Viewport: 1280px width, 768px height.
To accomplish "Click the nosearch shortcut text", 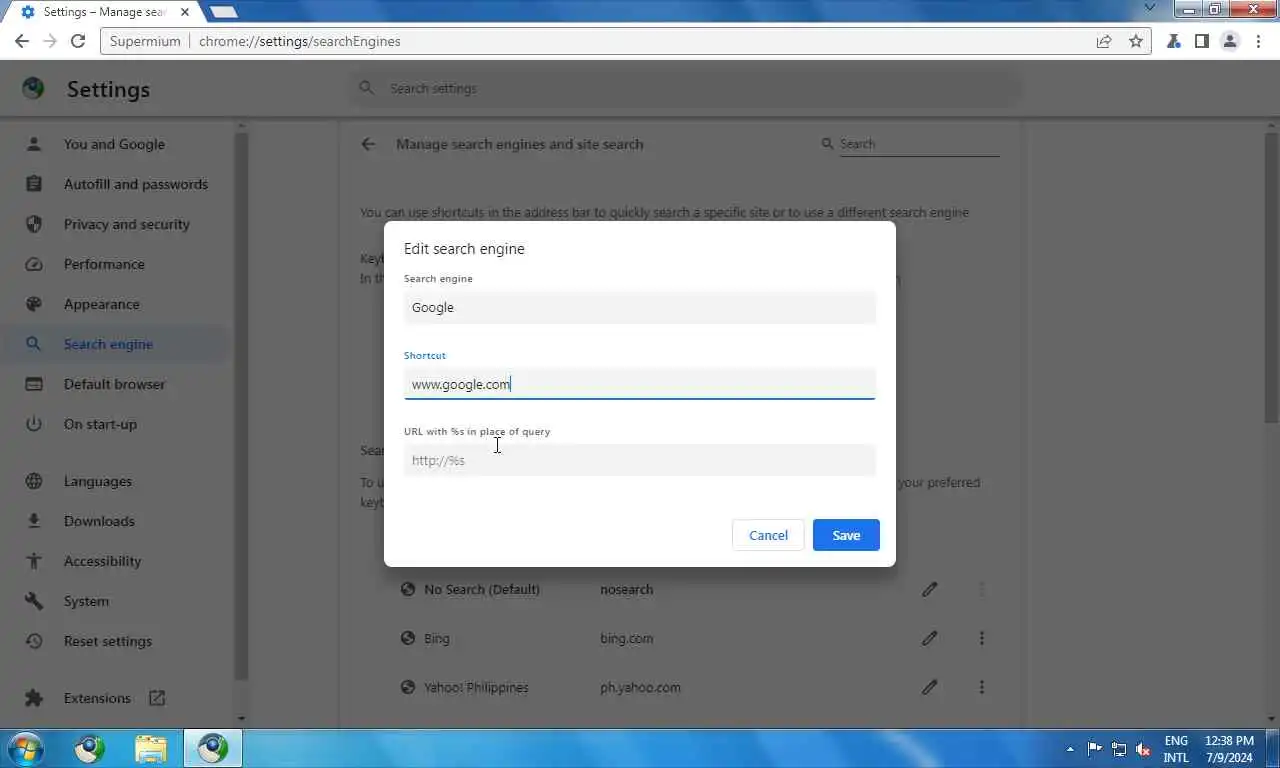I will [x=627, y=589].
